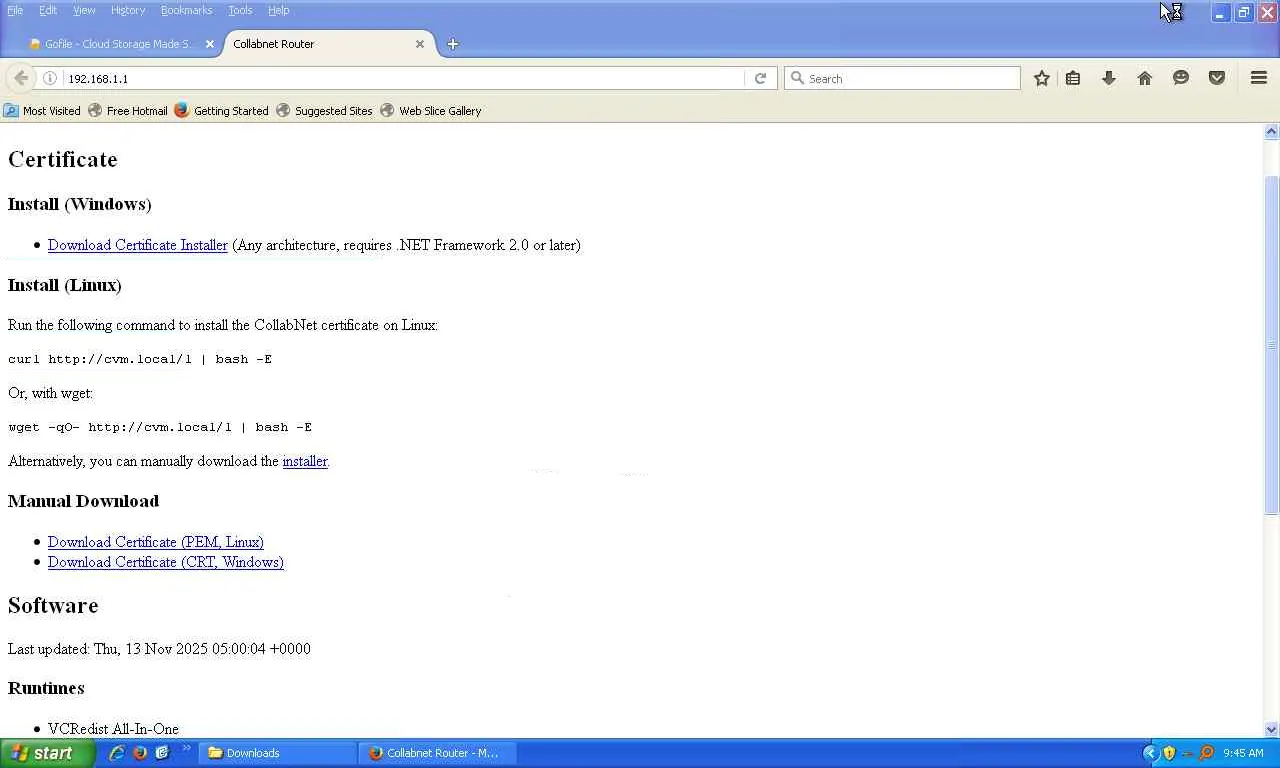Click the page scrollbar down arrow
The width and height of the screenshot is (1280, 768).
pyautogui.click(x=1272, y=730)
